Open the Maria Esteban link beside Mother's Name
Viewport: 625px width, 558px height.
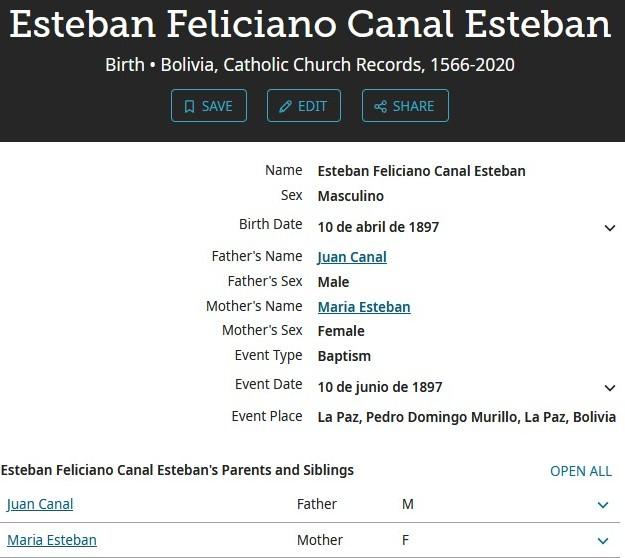click(364, 307)
